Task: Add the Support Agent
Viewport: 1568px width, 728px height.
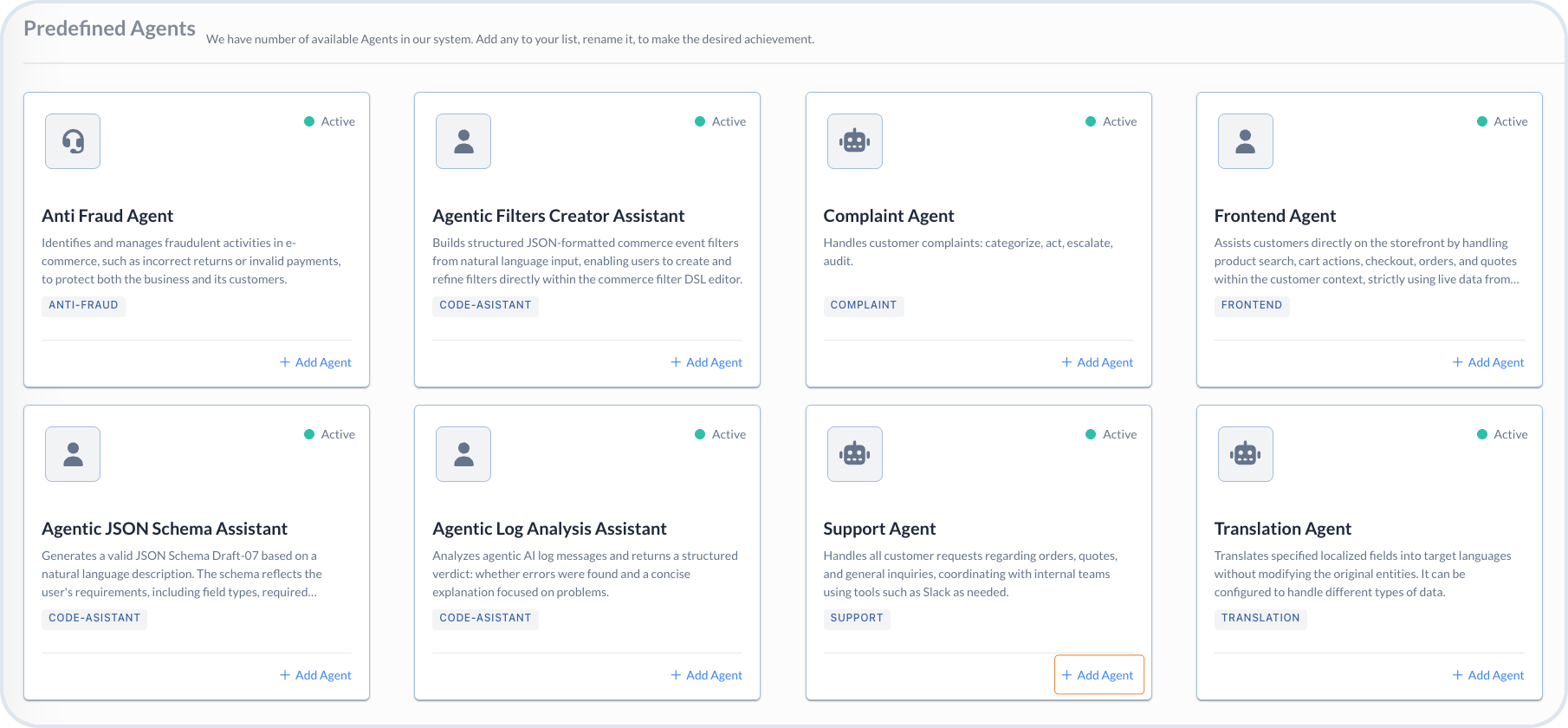Action: [1098, 675]
